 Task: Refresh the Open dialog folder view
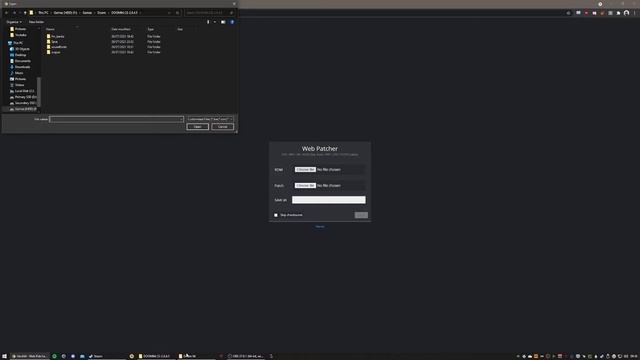(x=178, y=13)
